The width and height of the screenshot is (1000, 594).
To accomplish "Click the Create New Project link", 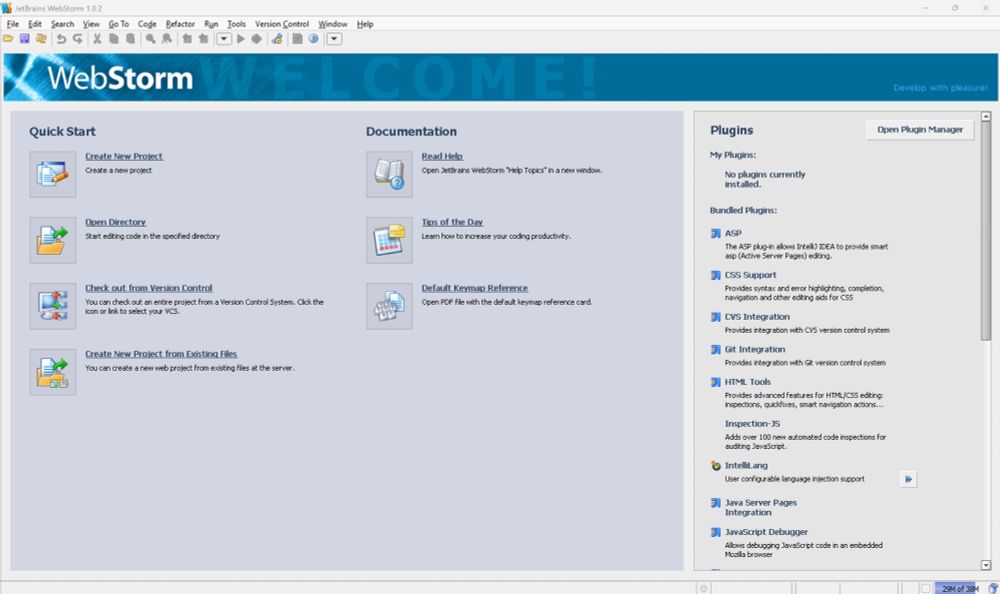I will (x=124, y=156).
